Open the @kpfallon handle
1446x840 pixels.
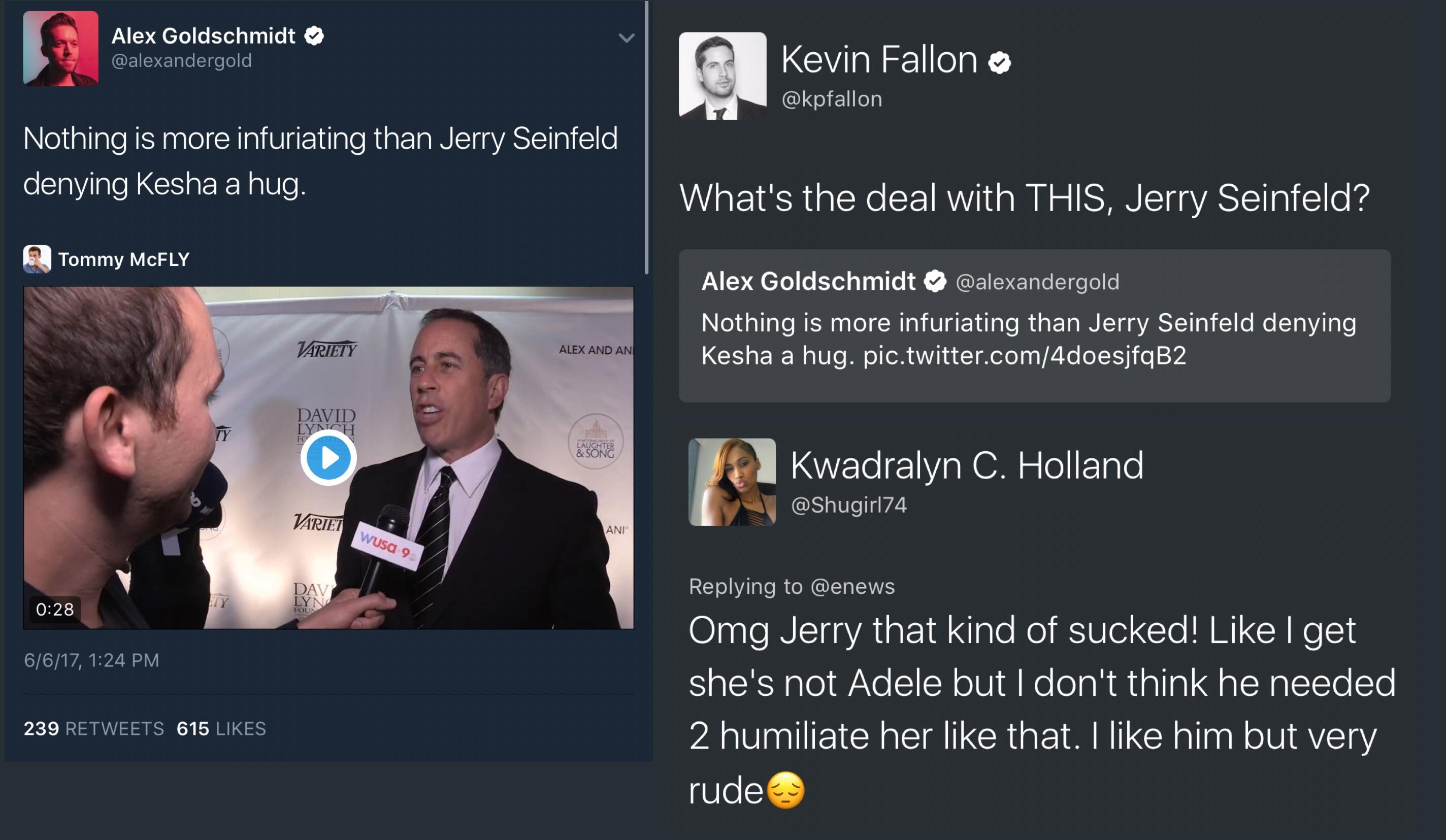(x=832, y=99)
